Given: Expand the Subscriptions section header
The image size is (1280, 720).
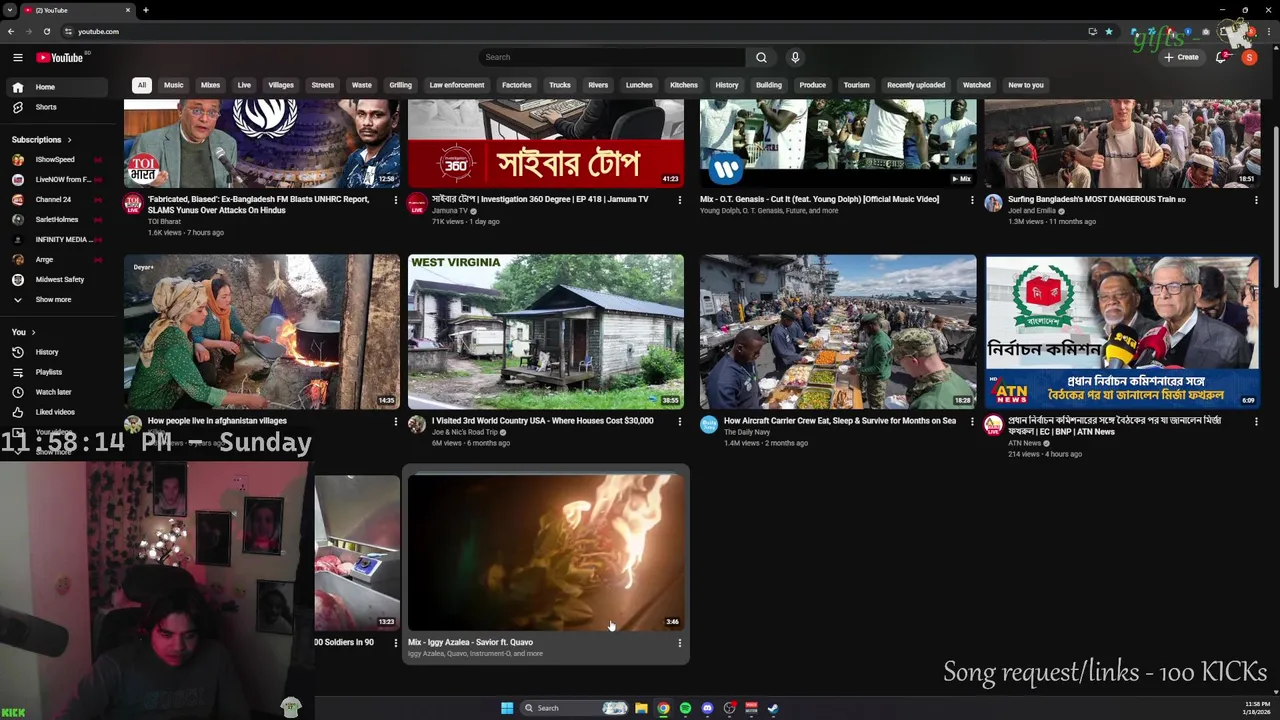Looking at the screenshot, I should tap(41, 140).
